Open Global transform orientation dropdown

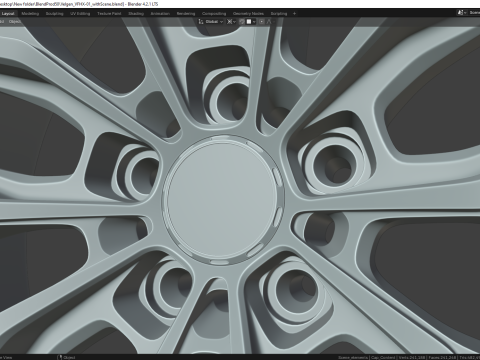pyautogui.click(x=211, y=22)
